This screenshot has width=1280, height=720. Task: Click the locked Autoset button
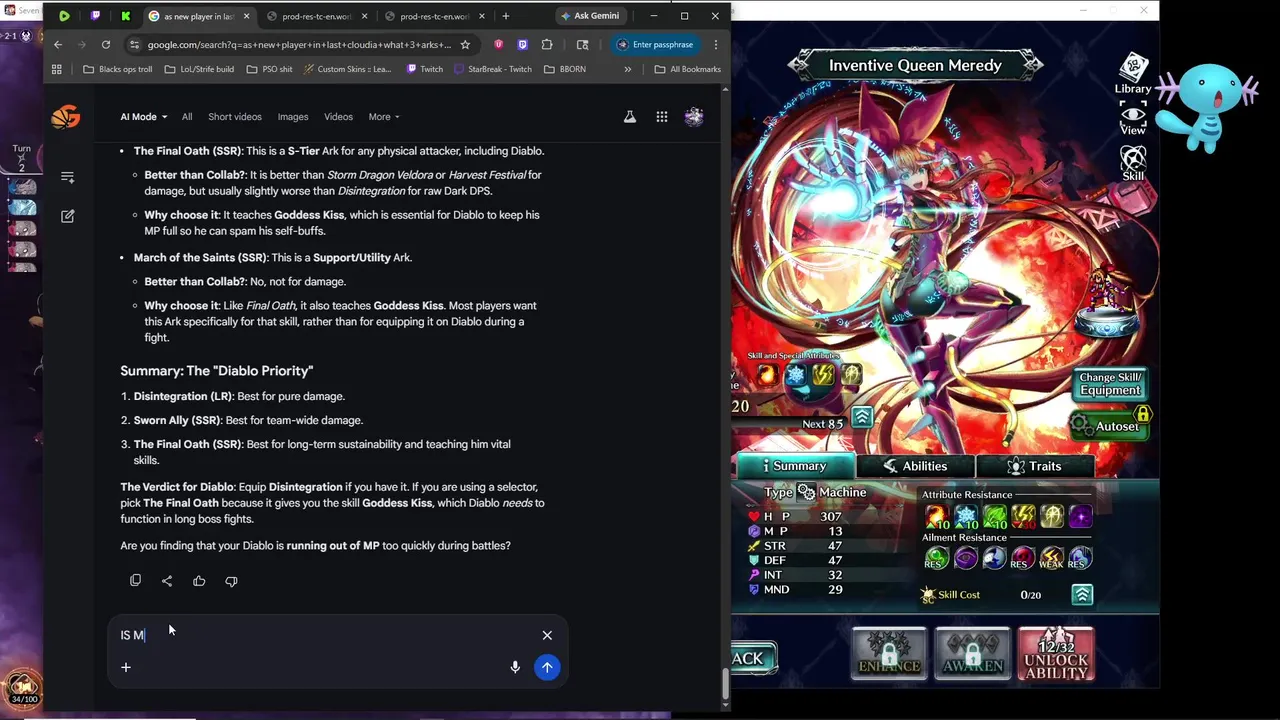(x=1110, y=425)
